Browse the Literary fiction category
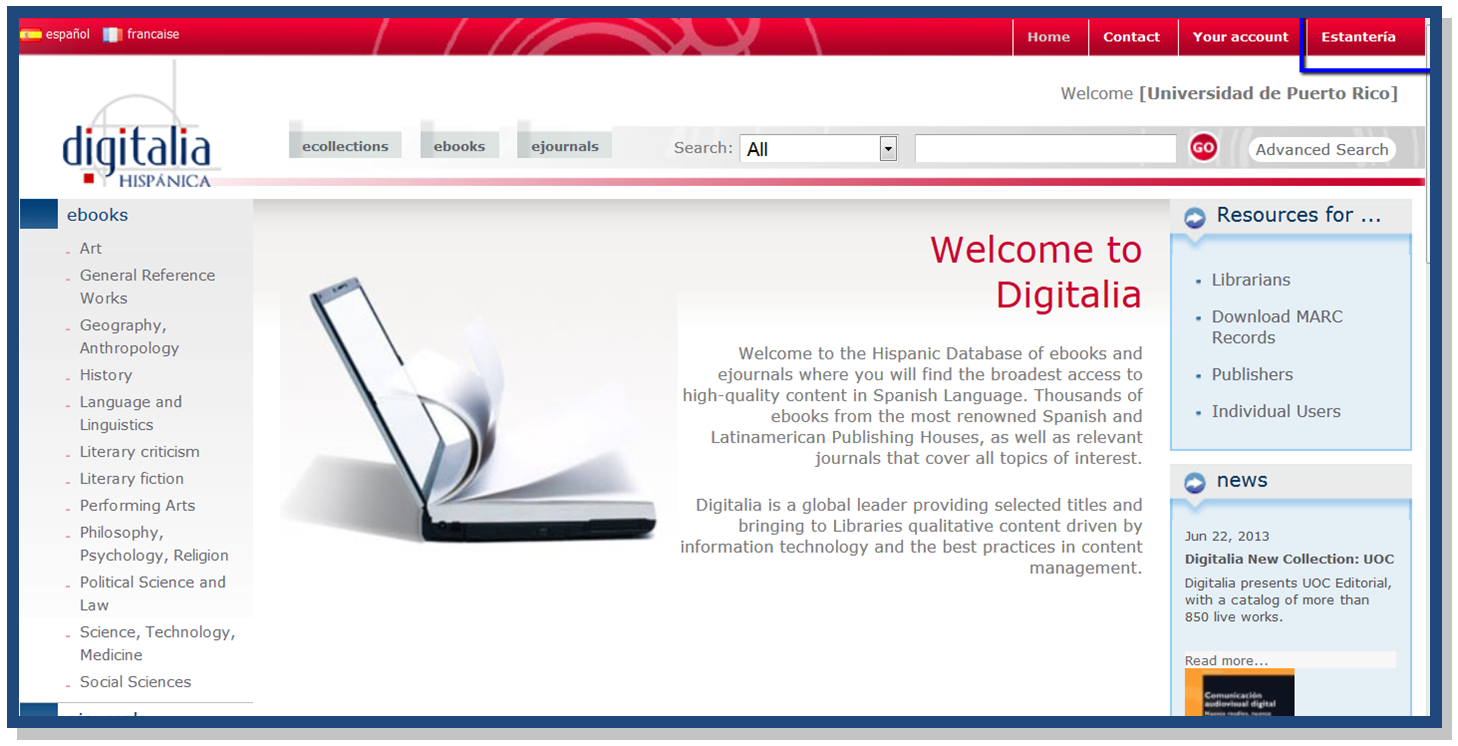Image resolution: width=1458 pixels, height=746 pixels. click(x=132, y=479)
